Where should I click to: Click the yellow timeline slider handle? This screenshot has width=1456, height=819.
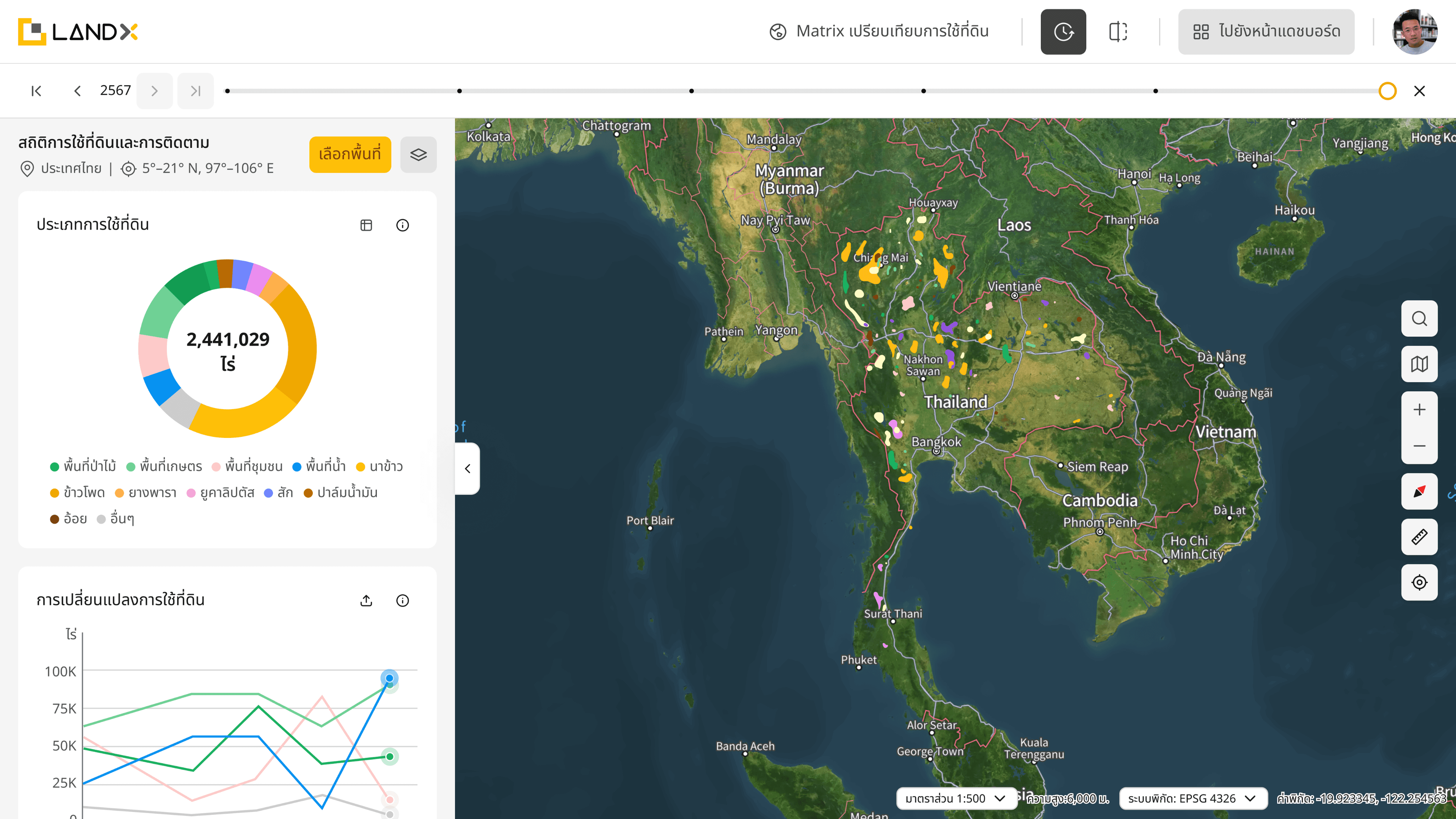pos(1388,91)
